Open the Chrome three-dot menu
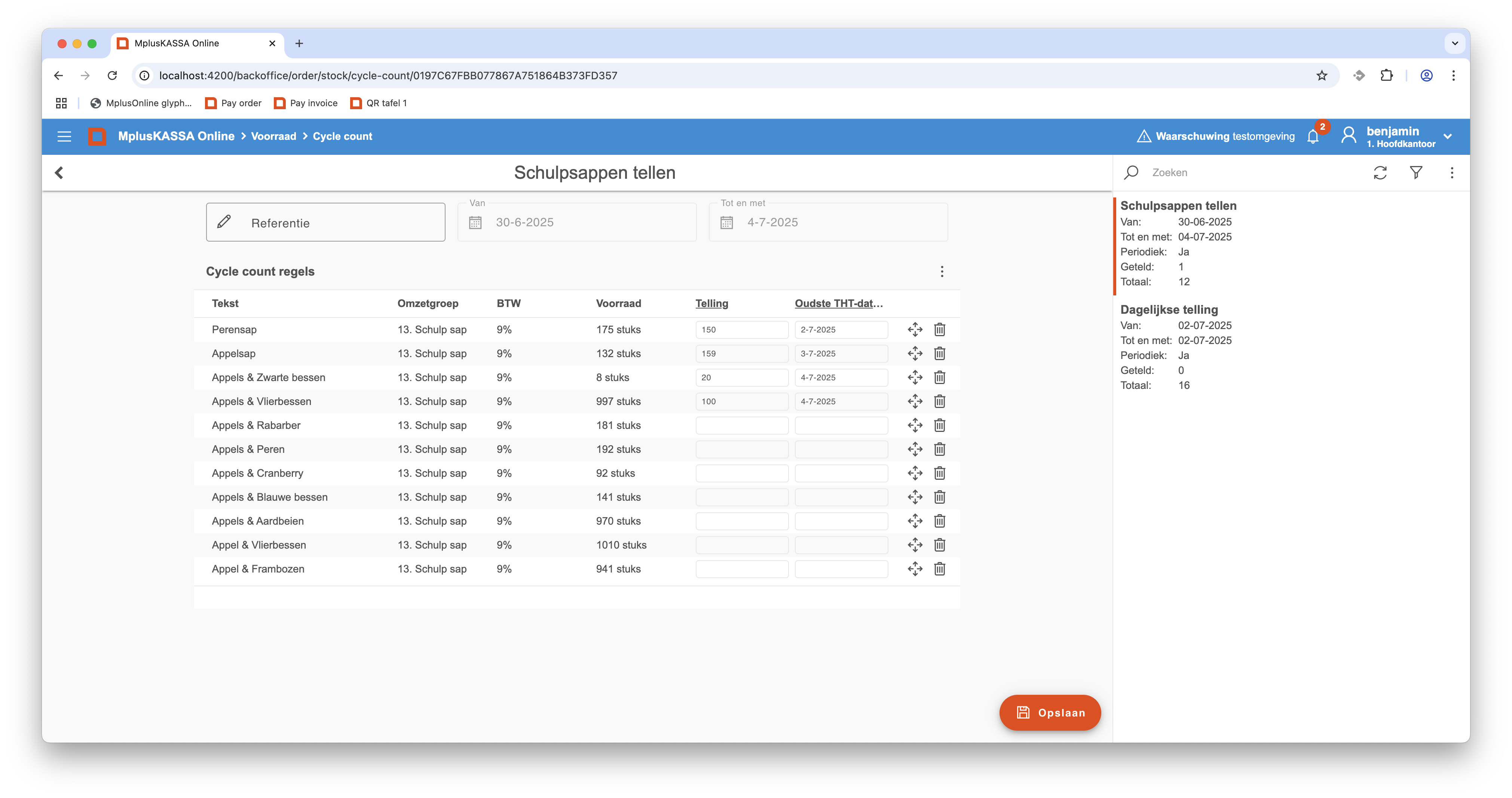Viewport: 1512px width, 798px height. (1453, 76)
